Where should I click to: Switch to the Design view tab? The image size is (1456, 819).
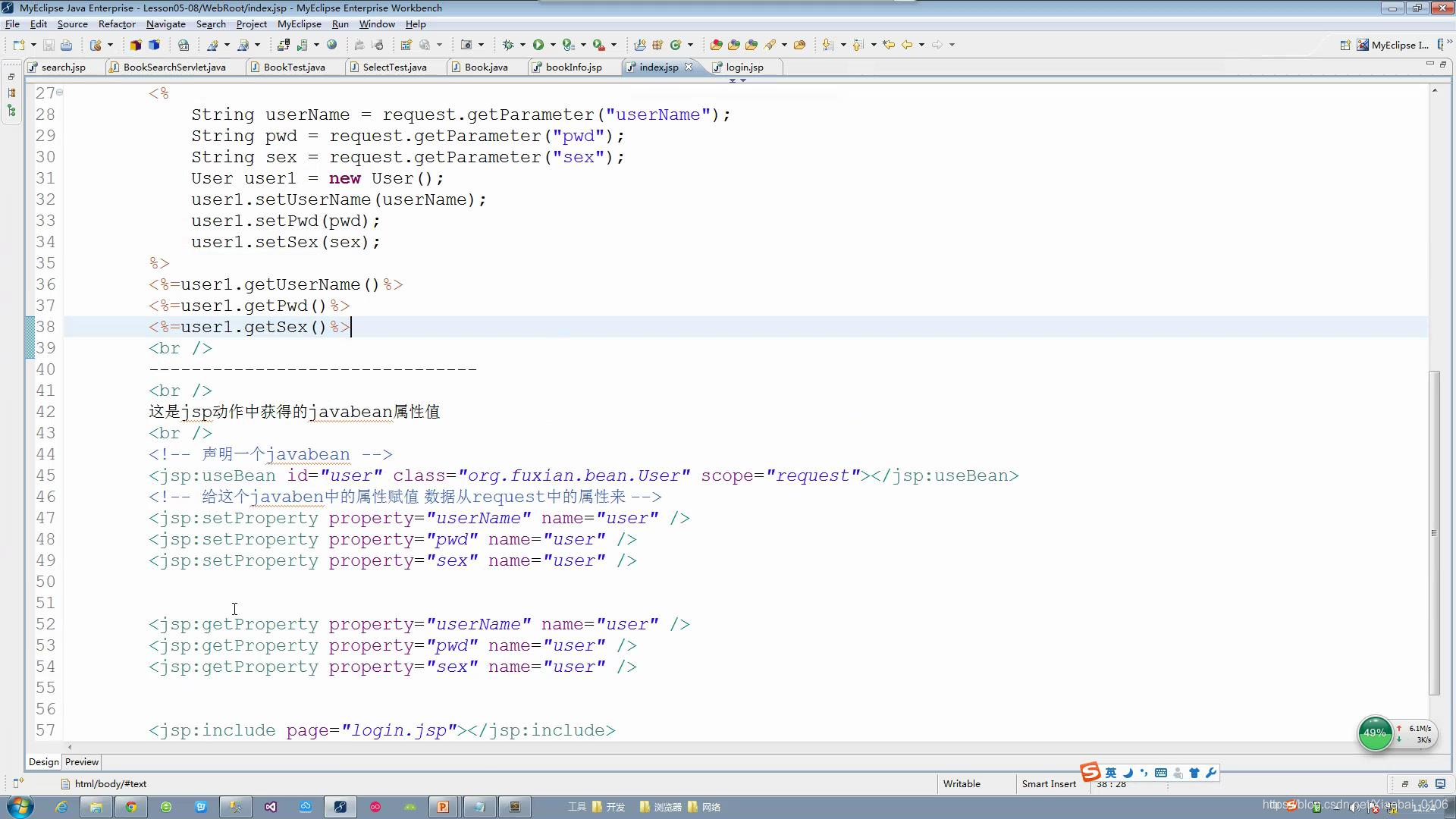[44, 762]
